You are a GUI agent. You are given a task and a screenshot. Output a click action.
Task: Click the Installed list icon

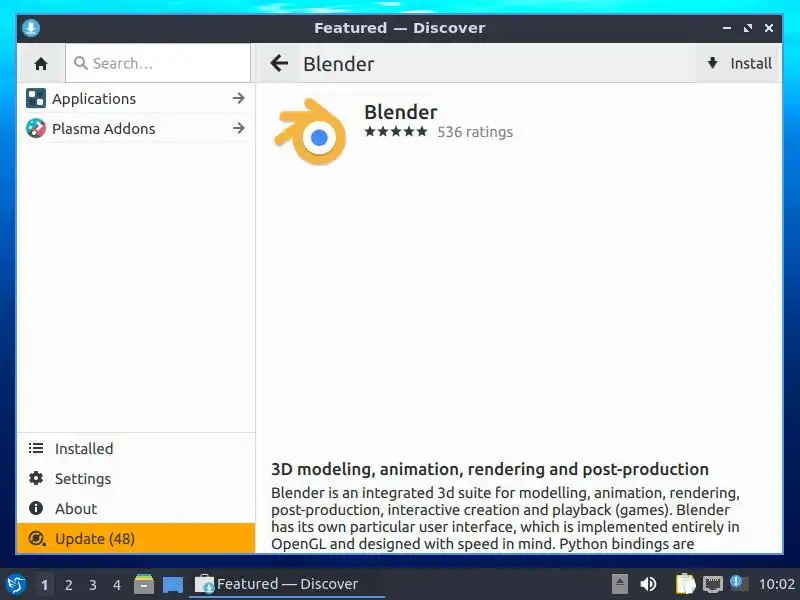point(36,448)
